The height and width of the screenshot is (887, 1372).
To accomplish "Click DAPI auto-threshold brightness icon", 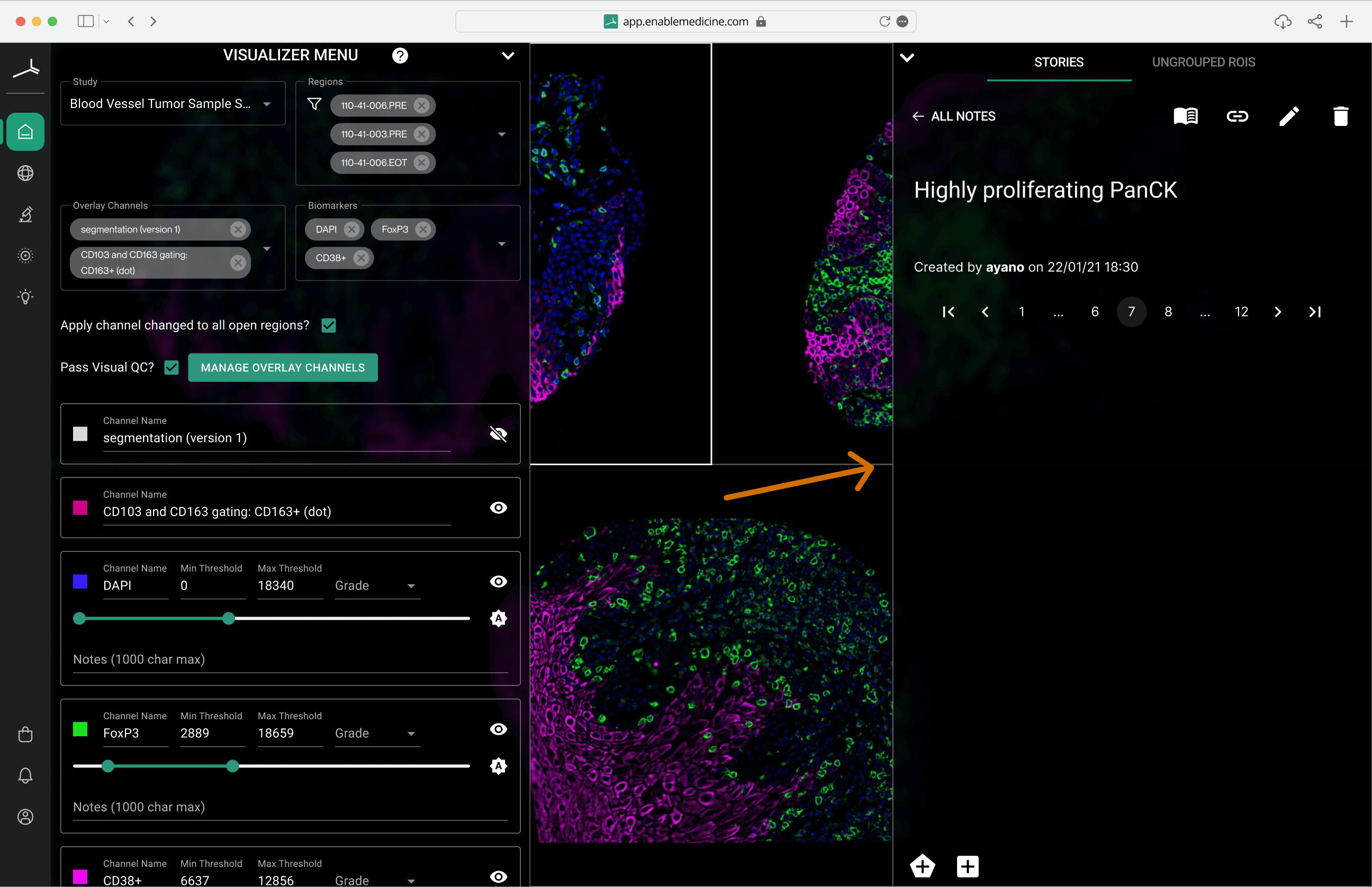I will (498, 619).
